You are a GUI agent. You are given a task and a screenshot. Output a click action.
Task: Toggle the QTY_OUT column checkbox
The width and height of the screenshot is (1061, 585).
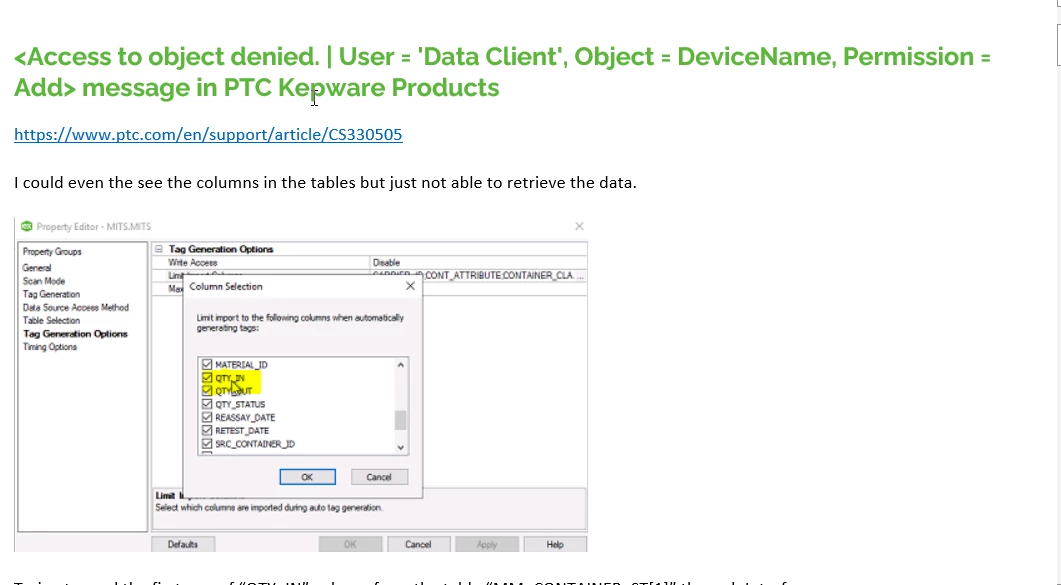[x=207, y=391]
